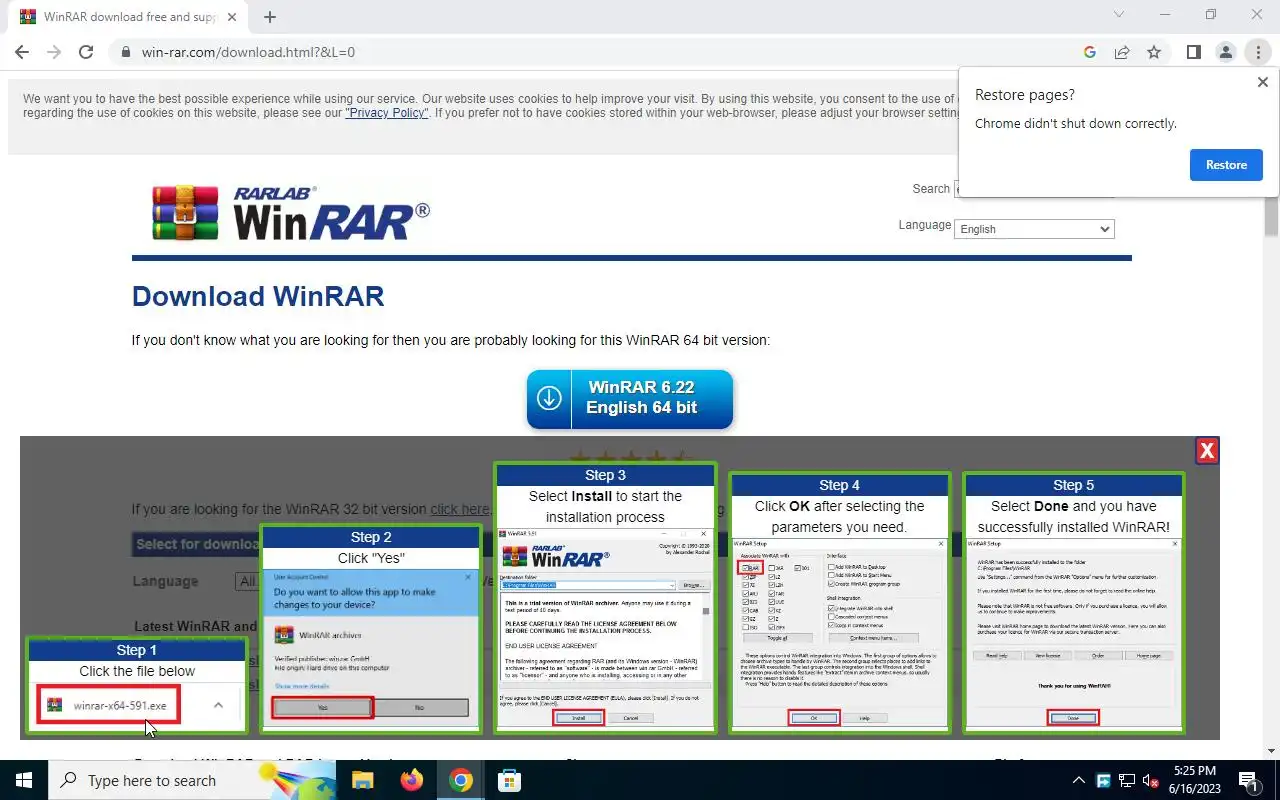This screenshot has height=800, width=1280.
Task: Open File Explorer from taskbar
Action: 362,780
